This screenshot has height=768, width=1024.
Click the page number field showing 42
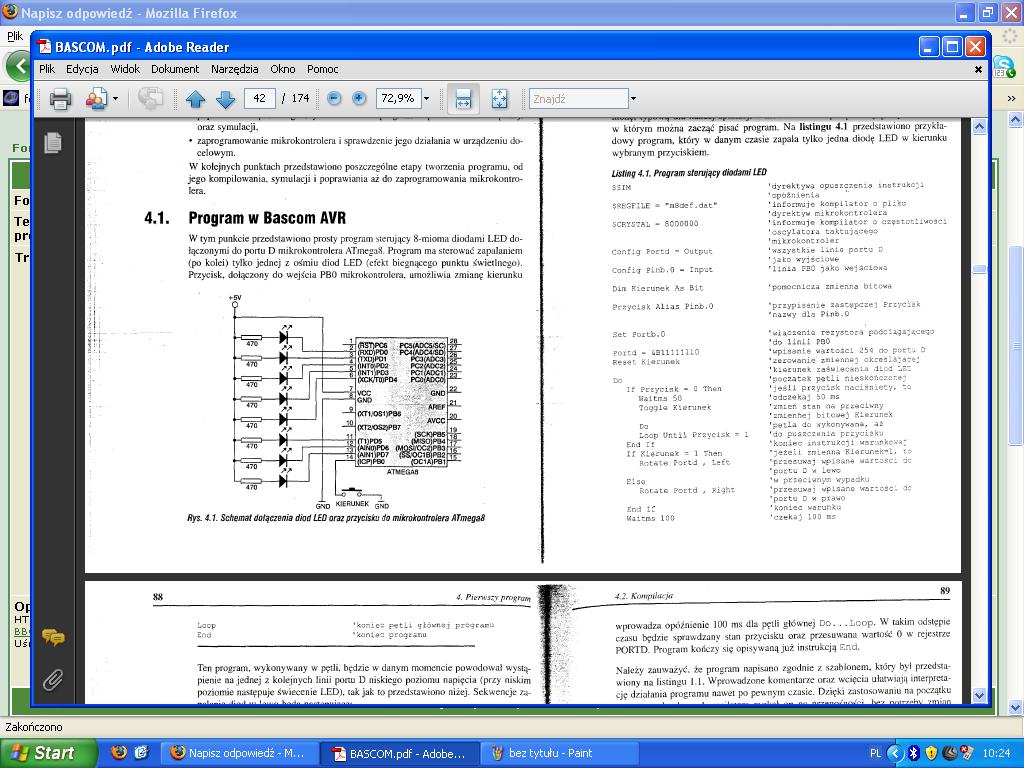[x=259, y=99]
